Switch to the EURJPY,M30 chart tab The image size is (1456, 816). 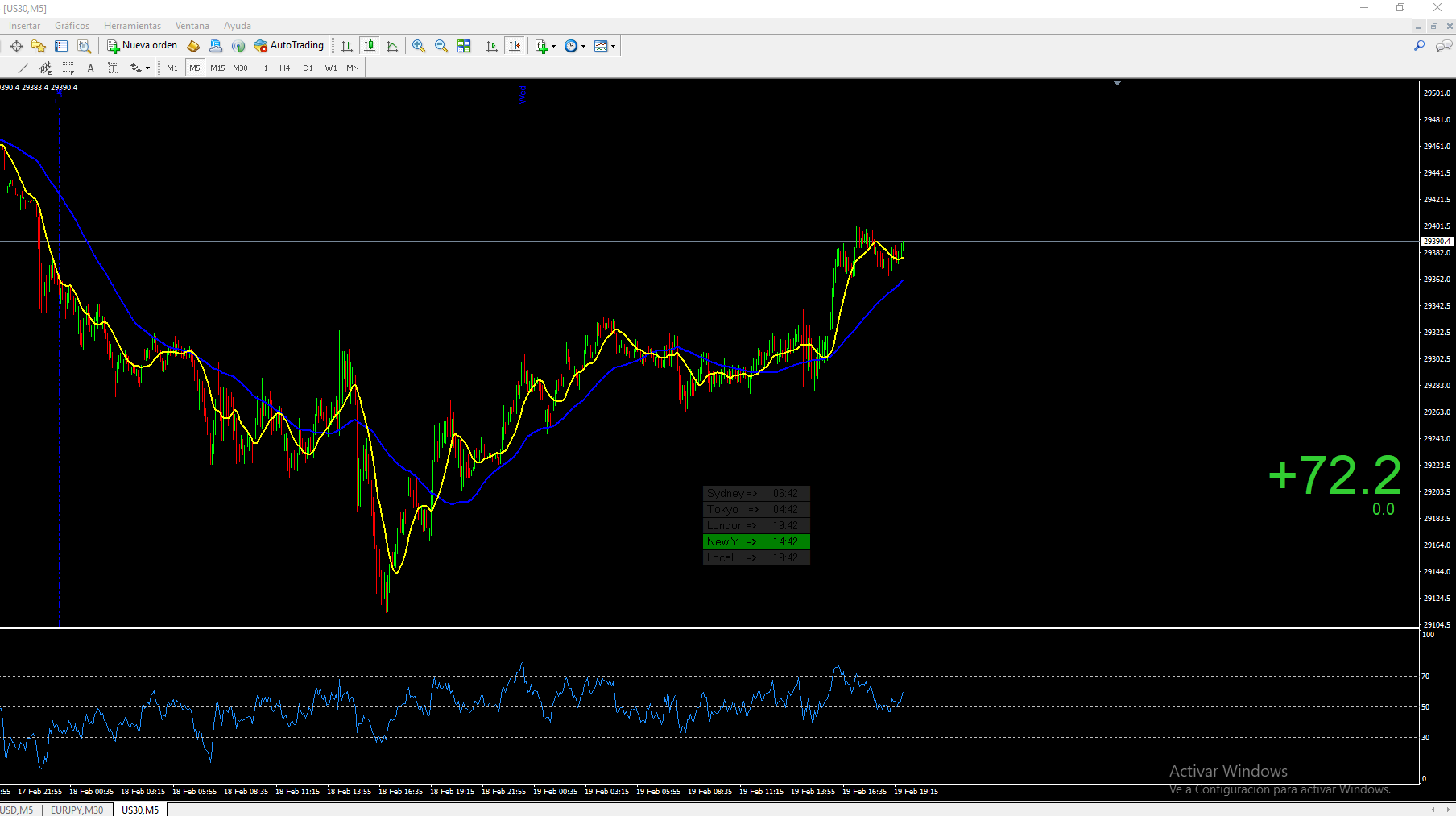tap(77, 810)
